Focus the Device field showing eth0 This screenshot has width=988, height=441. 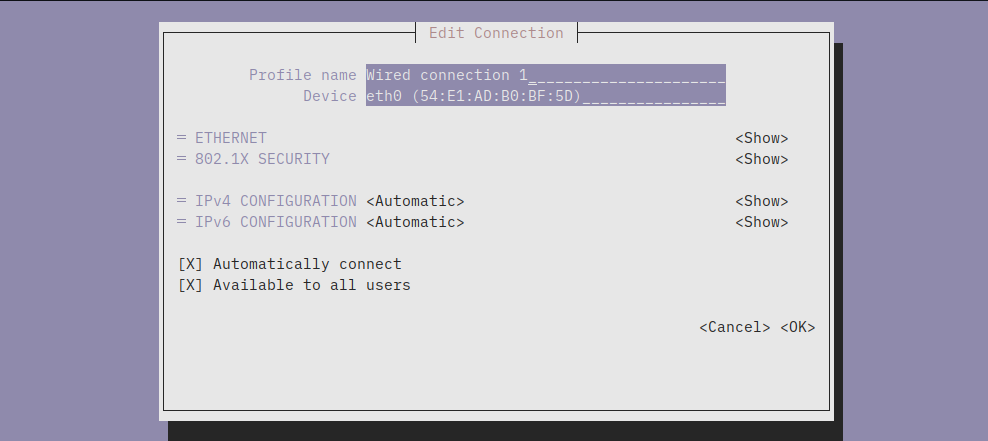[545, 96]
